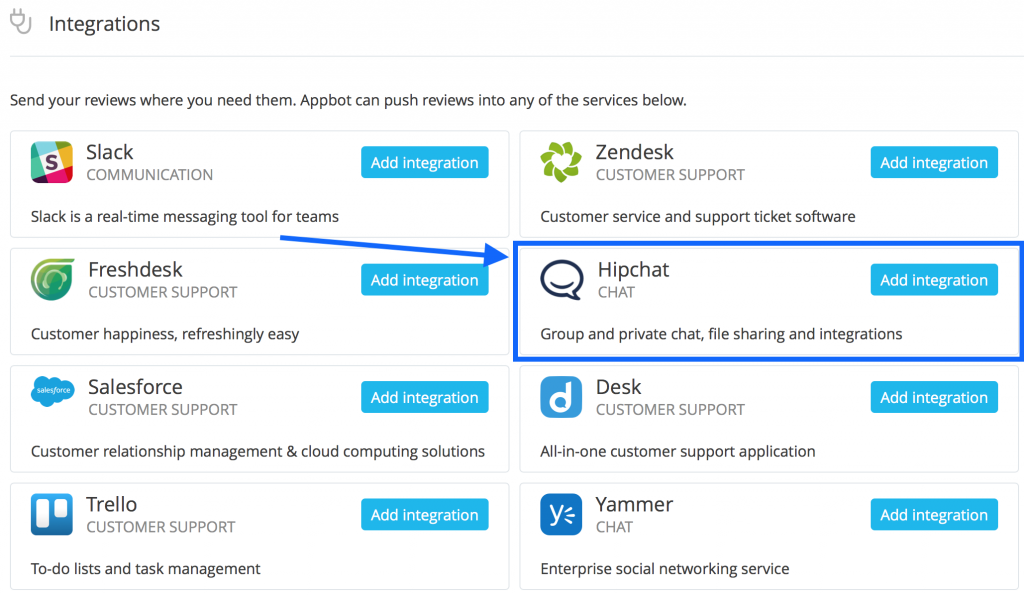Click the Trello logo icon

coord(52,514)
